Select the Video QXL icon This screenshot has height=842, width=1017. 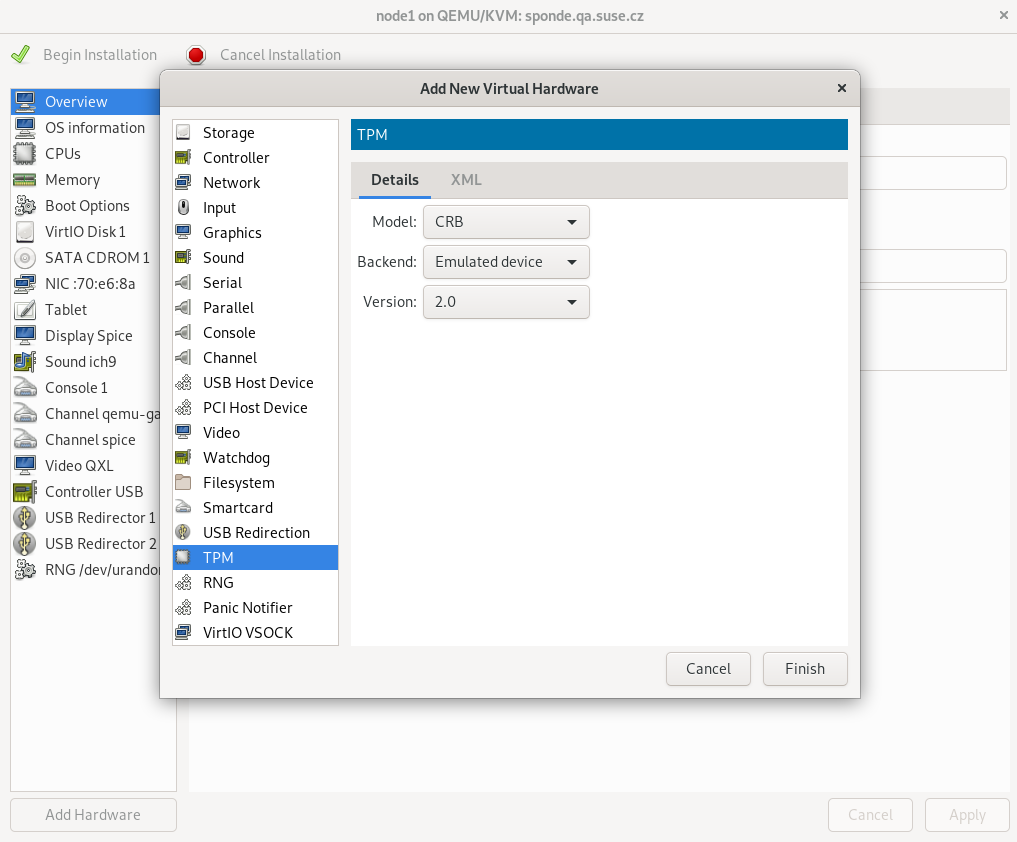click(25, 465)
